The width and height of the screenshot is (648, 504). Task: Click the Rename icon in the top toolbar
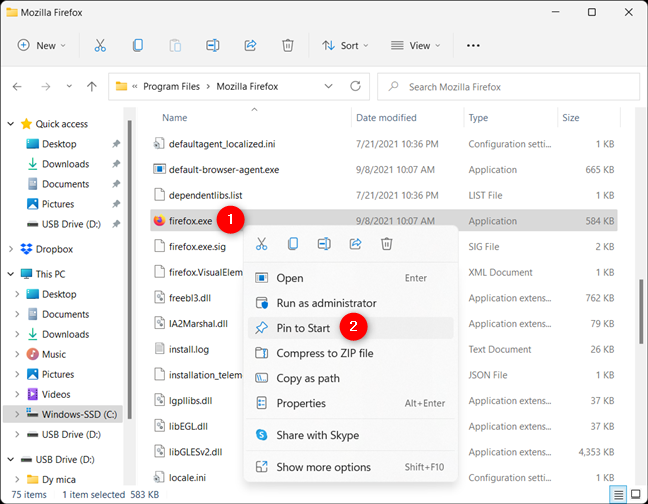213,45
